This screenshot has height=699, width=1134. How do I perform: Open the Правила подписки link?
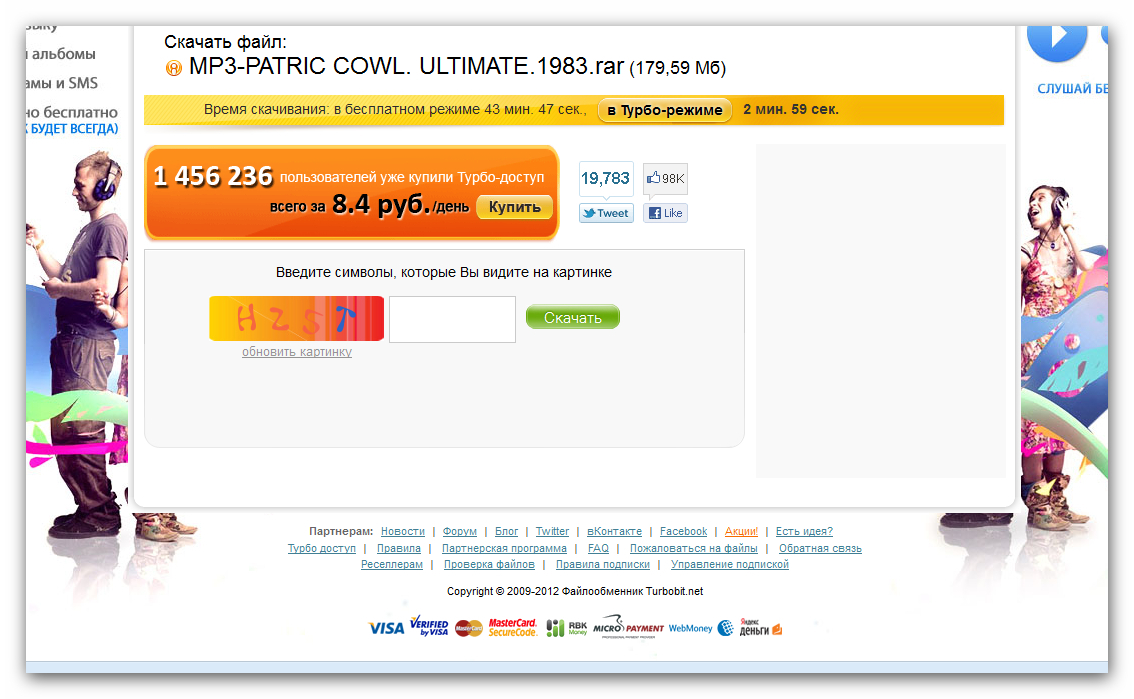[x=602, y=565]
